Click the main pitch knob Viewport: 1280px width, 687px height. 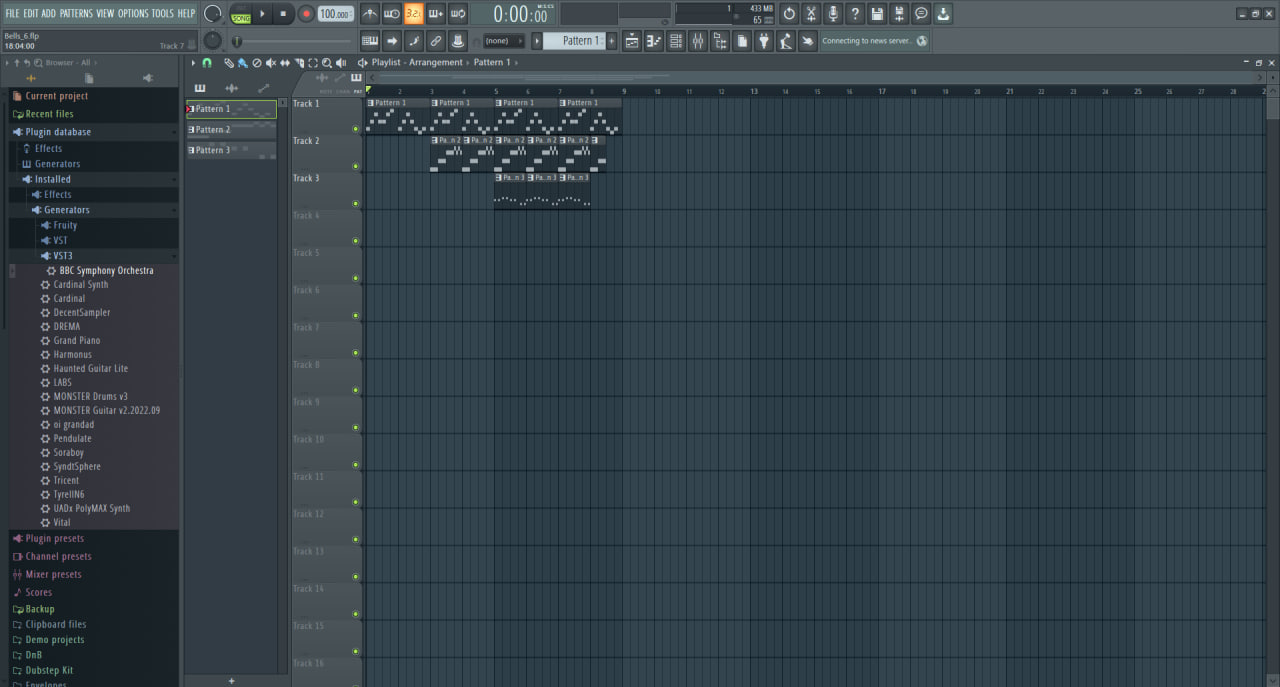(212, 41)
